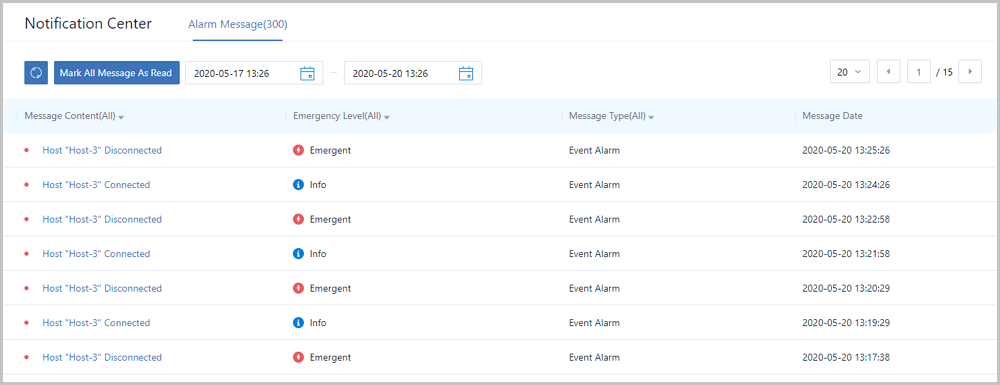Click Event Alarm cell in 13:21:58 row

[x=594, y=254]
